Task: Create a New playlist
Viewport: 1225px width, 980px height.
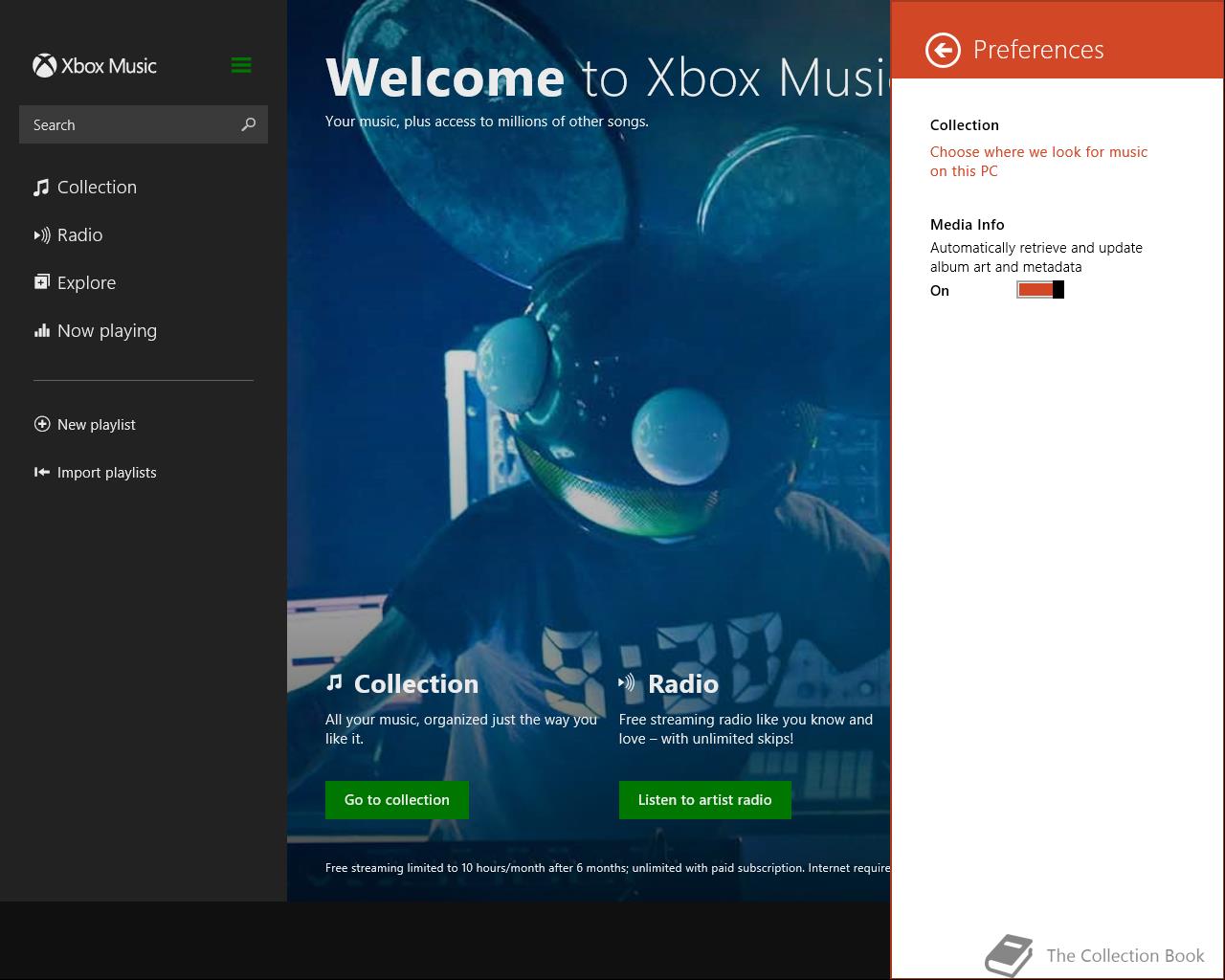Action: [97, 425]
